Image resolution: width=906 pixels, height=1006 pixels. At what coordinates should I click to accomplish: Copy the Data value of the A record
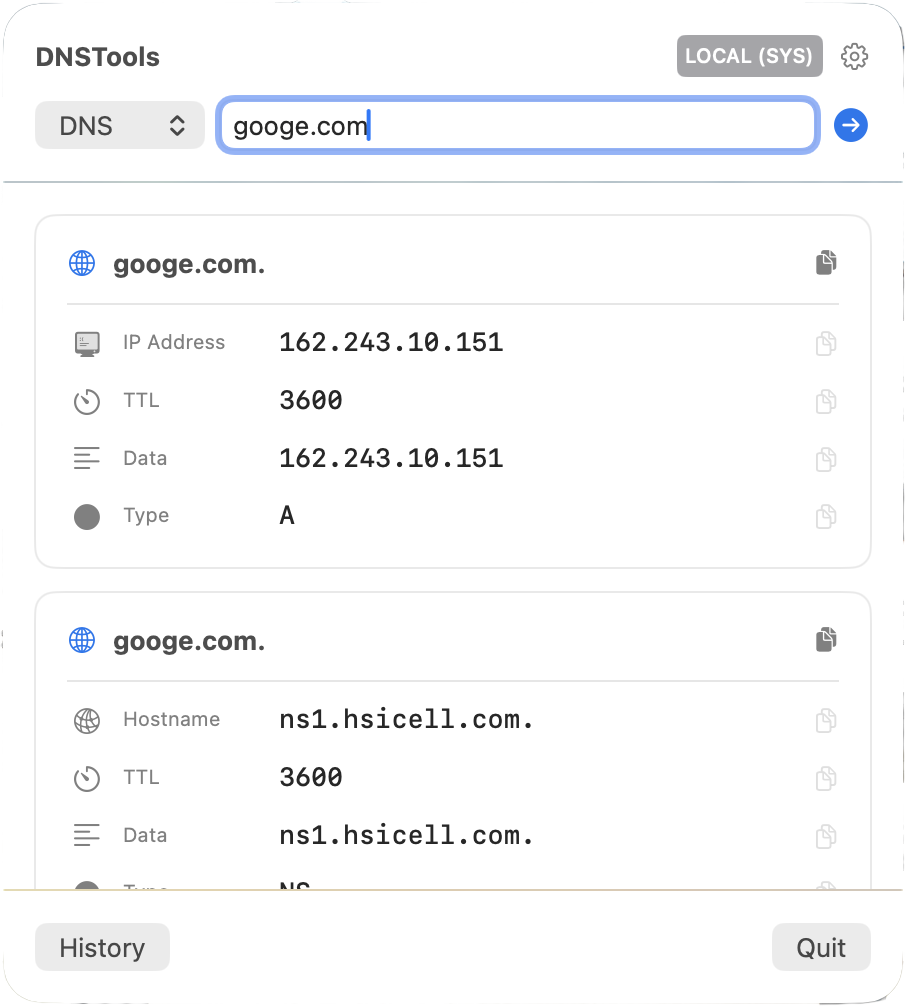coord(825,460)
